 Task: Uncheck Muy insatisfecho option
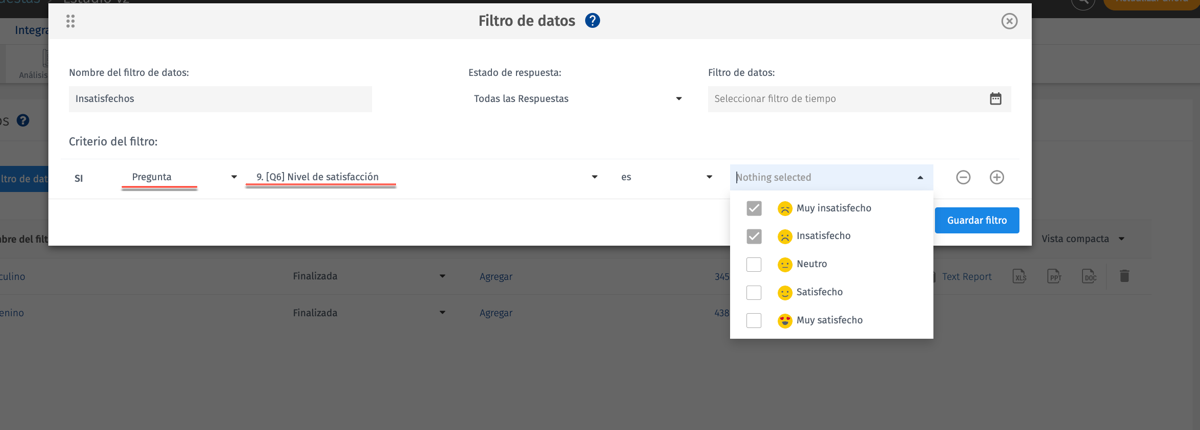coord(754,209)
